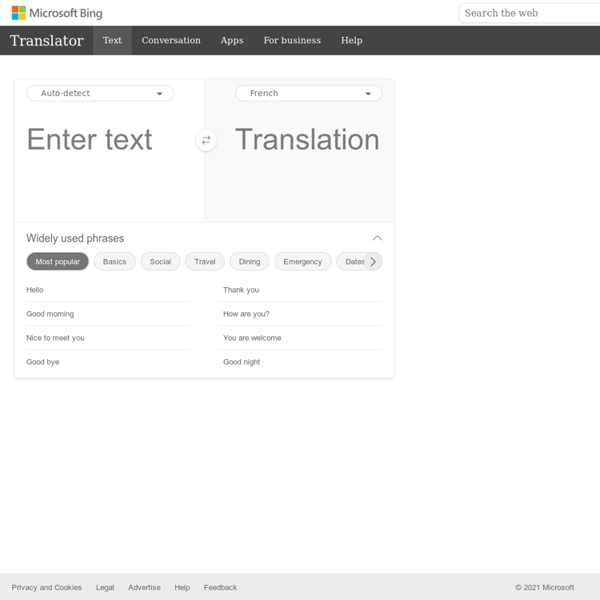Viewport: 600px width, 600px height.
Task: Select the Most popular phrase category
Action: (x=57, y=262)
